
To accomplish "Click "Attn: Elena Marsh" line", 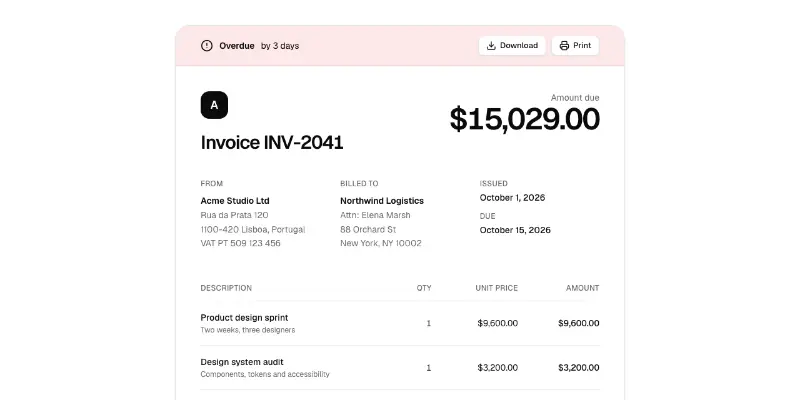I will coord(375,215).
